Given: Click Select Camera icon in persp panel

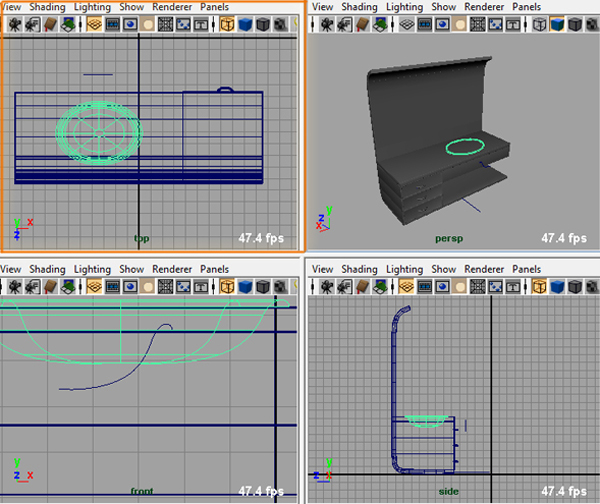Looking at the screenshot, I should (x=327, y=24).
